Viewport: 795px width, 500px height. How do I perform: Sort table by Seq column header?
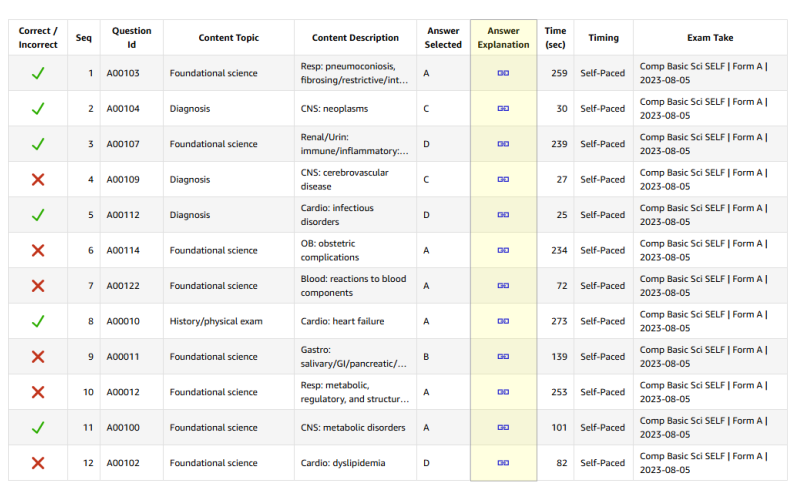tap(82, 38)
